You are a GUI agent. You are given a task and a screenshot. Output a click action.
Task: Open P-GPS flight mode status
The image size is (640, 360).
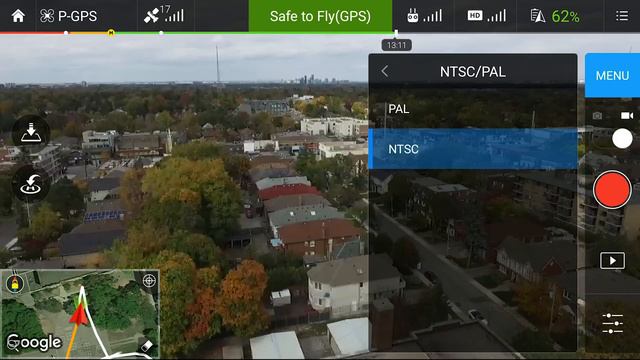tap(69, 16)
